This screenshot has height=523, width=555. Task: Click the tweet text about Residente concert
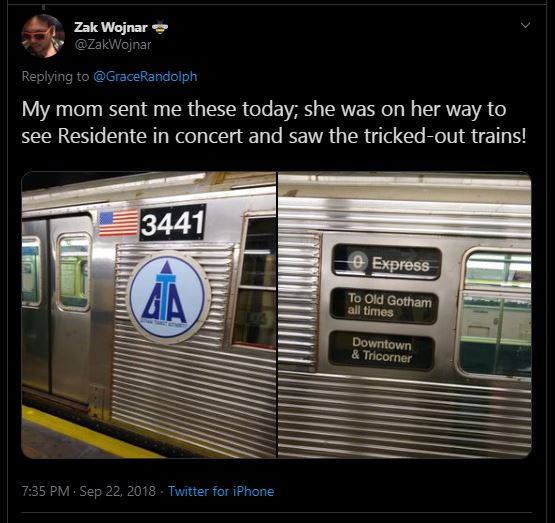coord(274,122)
